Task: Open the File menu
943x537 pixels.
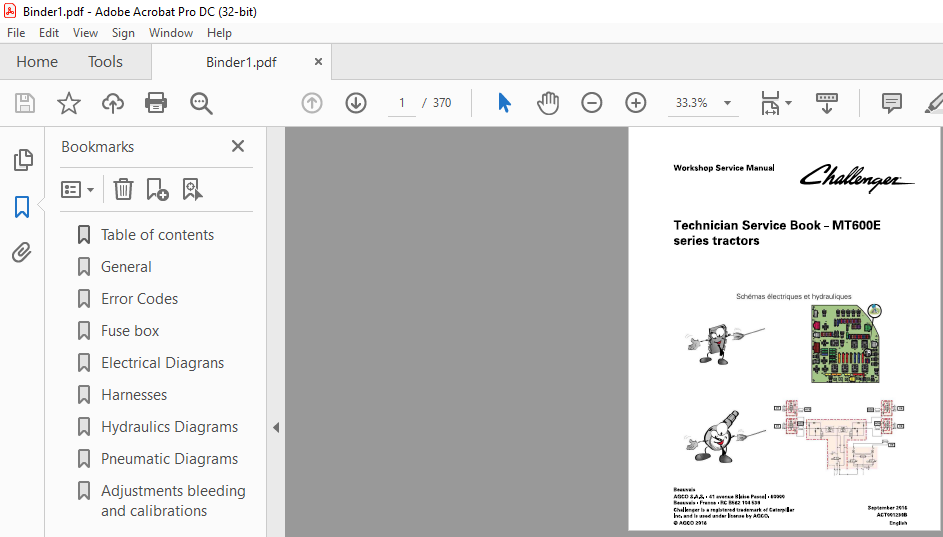Action: click(16, 33)
